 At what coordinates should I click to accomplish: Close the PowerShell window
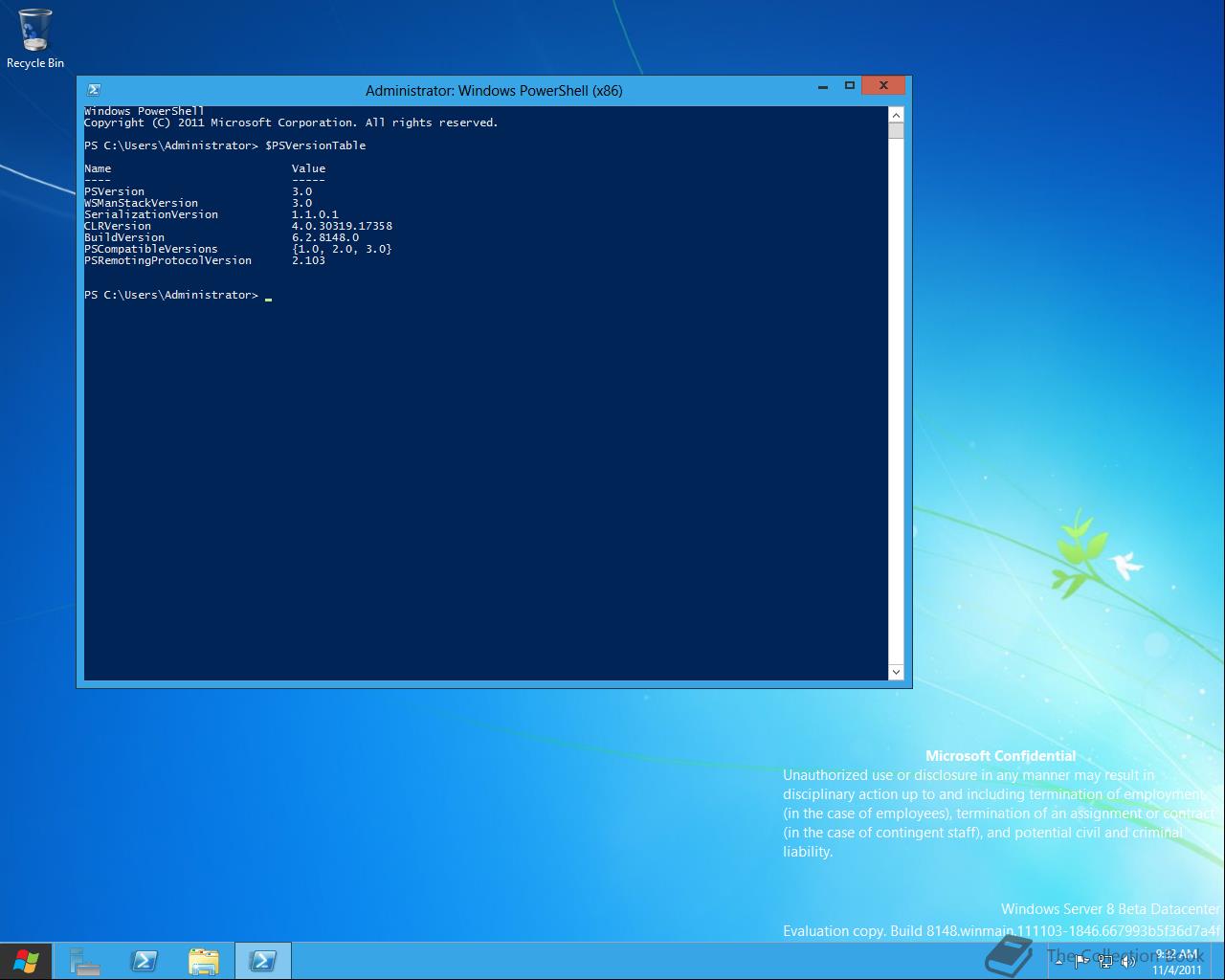tap(883, 86)
